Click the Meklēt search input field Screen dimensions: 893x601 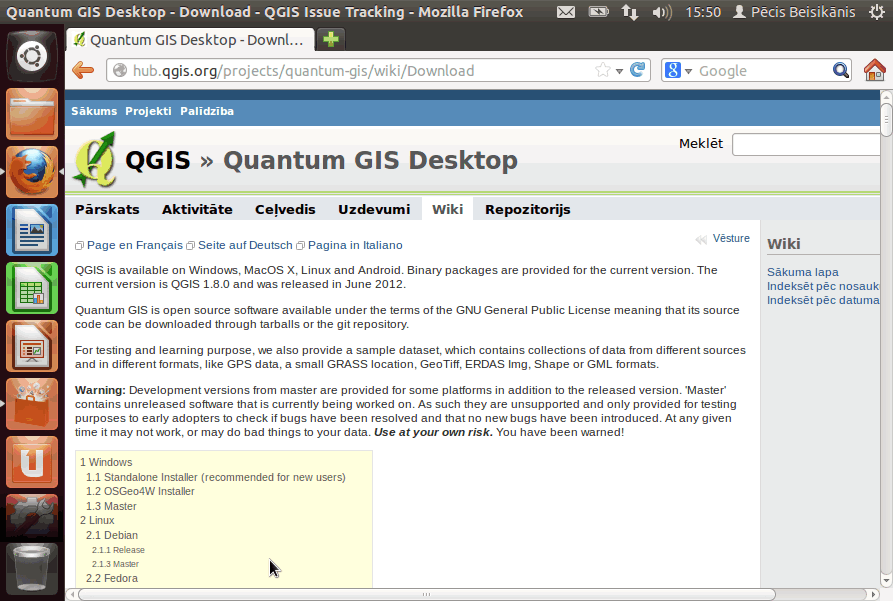click(806, 144)
